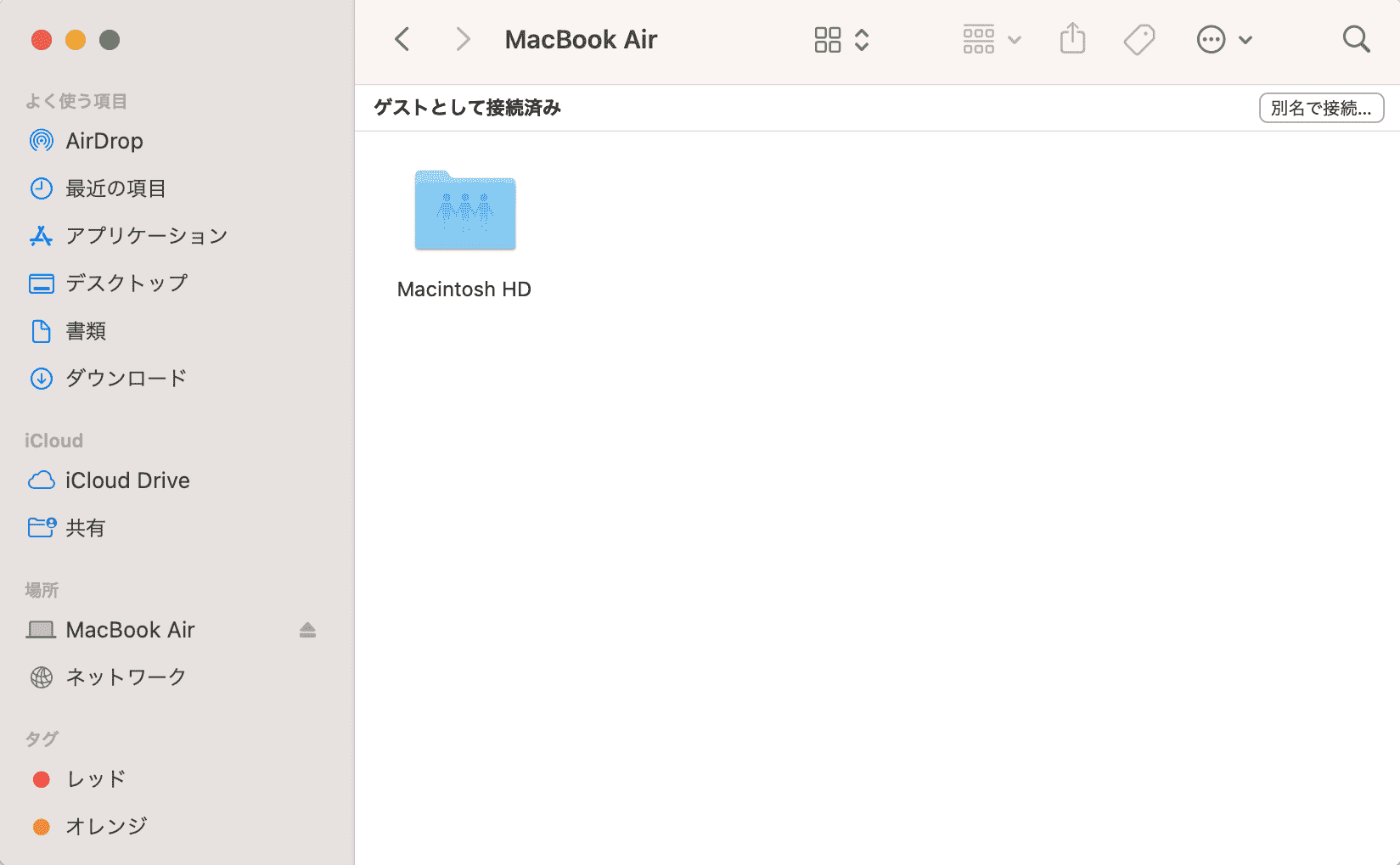Go forward with the right arrow button
1400x865 pixels.
tap(463, 39)
